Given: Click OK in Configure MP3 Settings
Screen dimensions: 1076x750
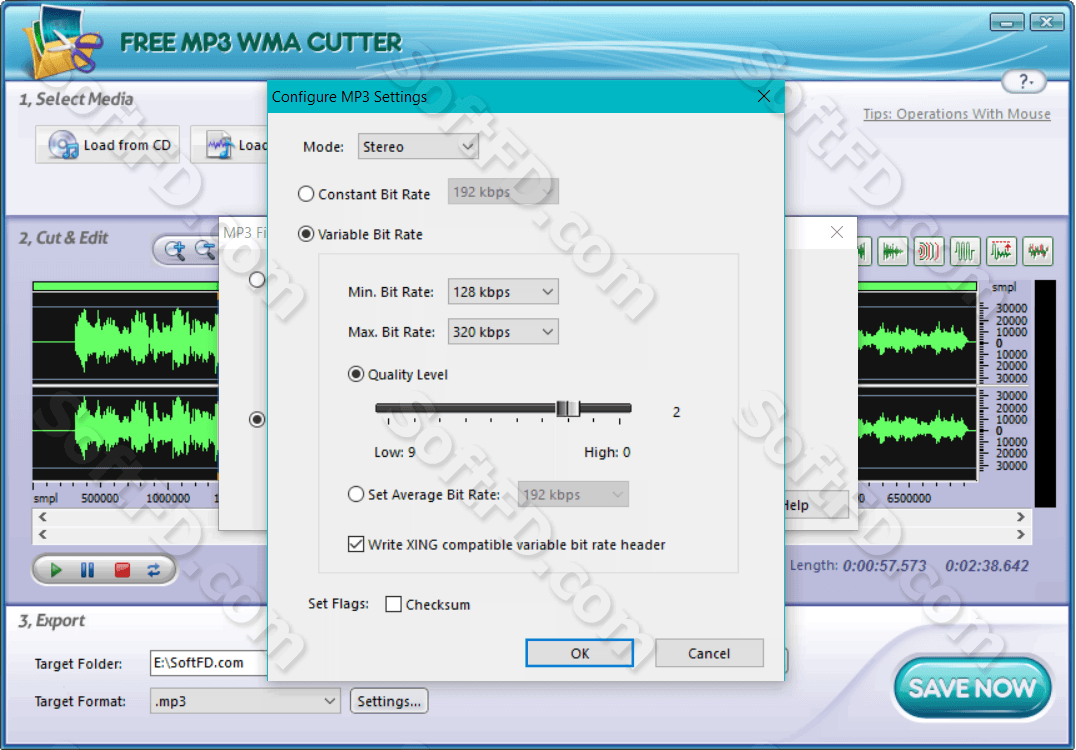Looking at the screenshot, I should click(579, 653).
